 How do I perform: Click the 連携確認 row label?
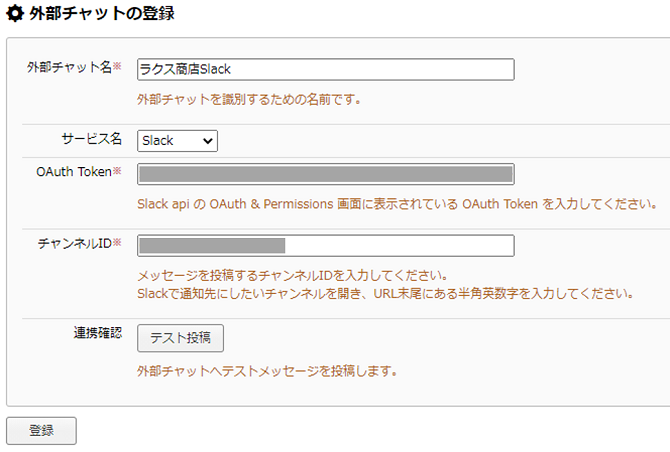[x=98, y=332]
